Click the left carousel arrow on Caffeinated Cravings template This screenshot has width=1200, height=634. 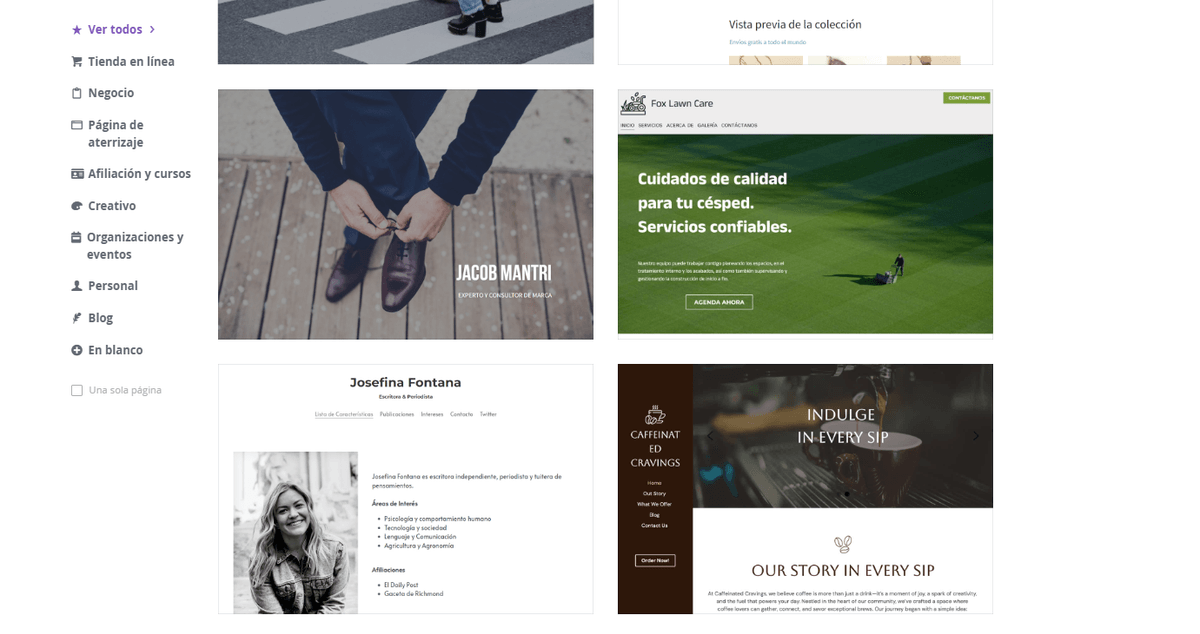click(x=709, y=436)
